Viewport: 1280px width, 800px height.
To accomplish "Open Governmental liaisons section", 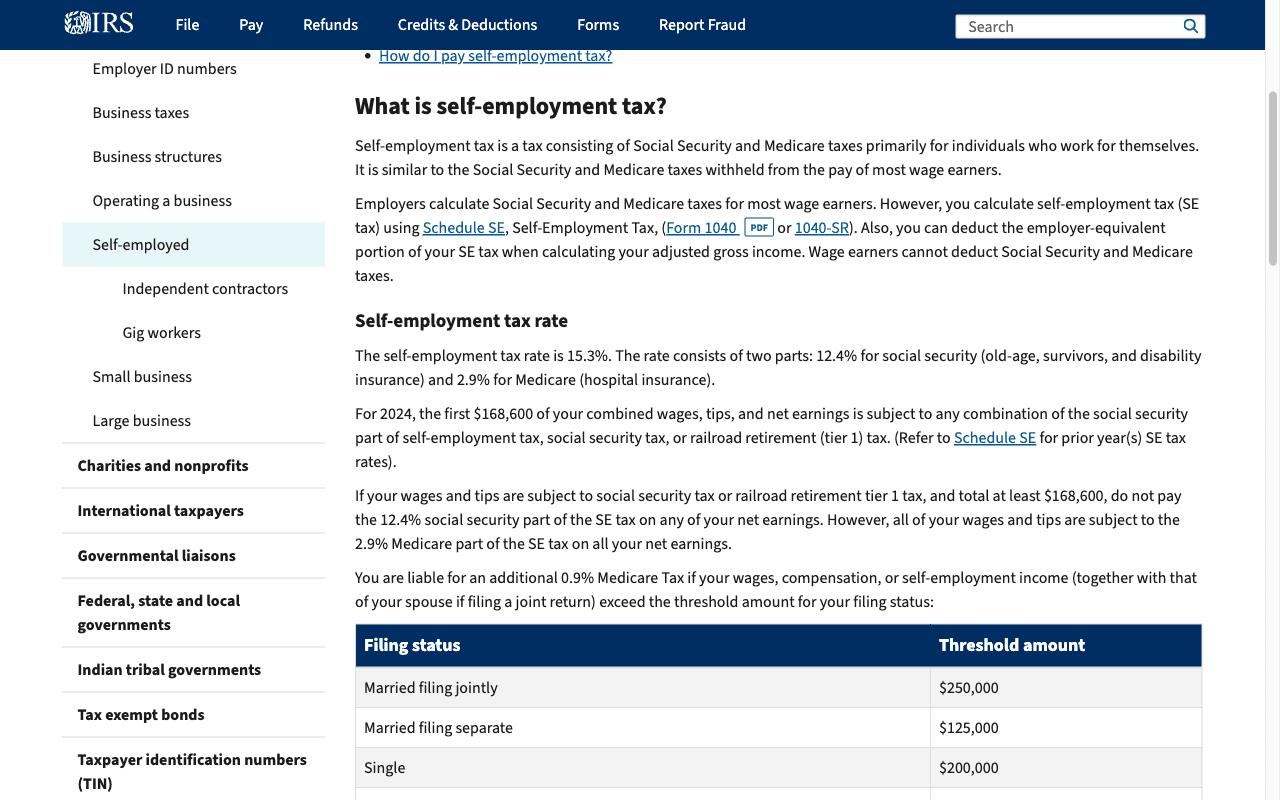I will [x=193, y=556].
